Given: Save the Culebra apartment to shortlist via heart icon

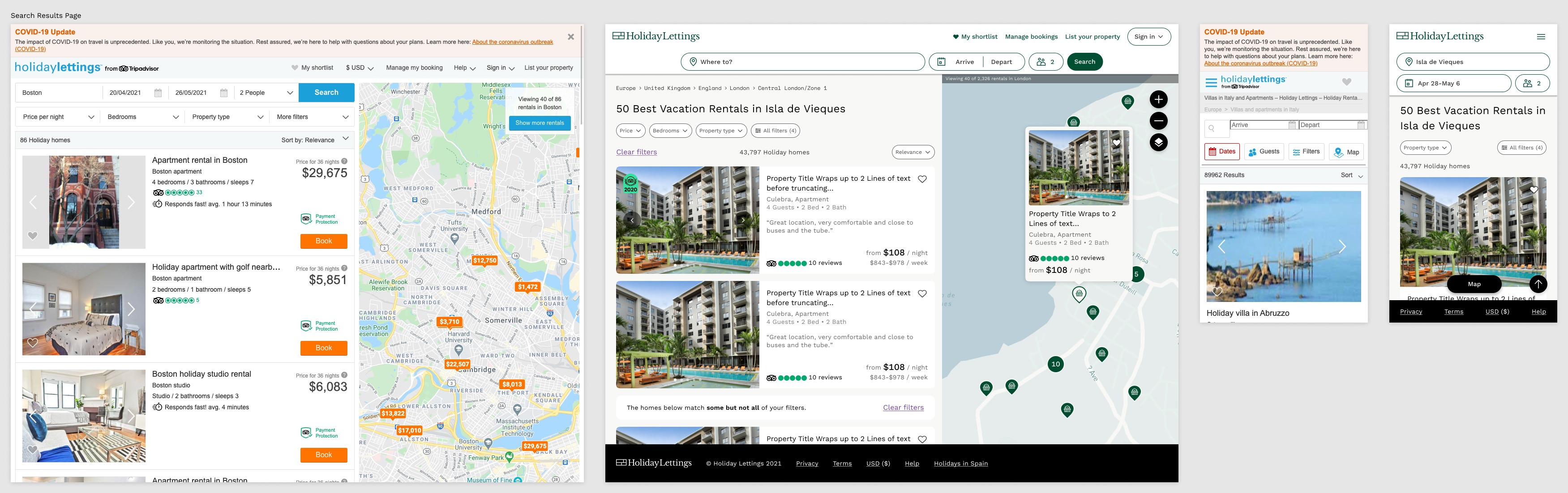Looking at the screenshot, I should tap(922, 178).
